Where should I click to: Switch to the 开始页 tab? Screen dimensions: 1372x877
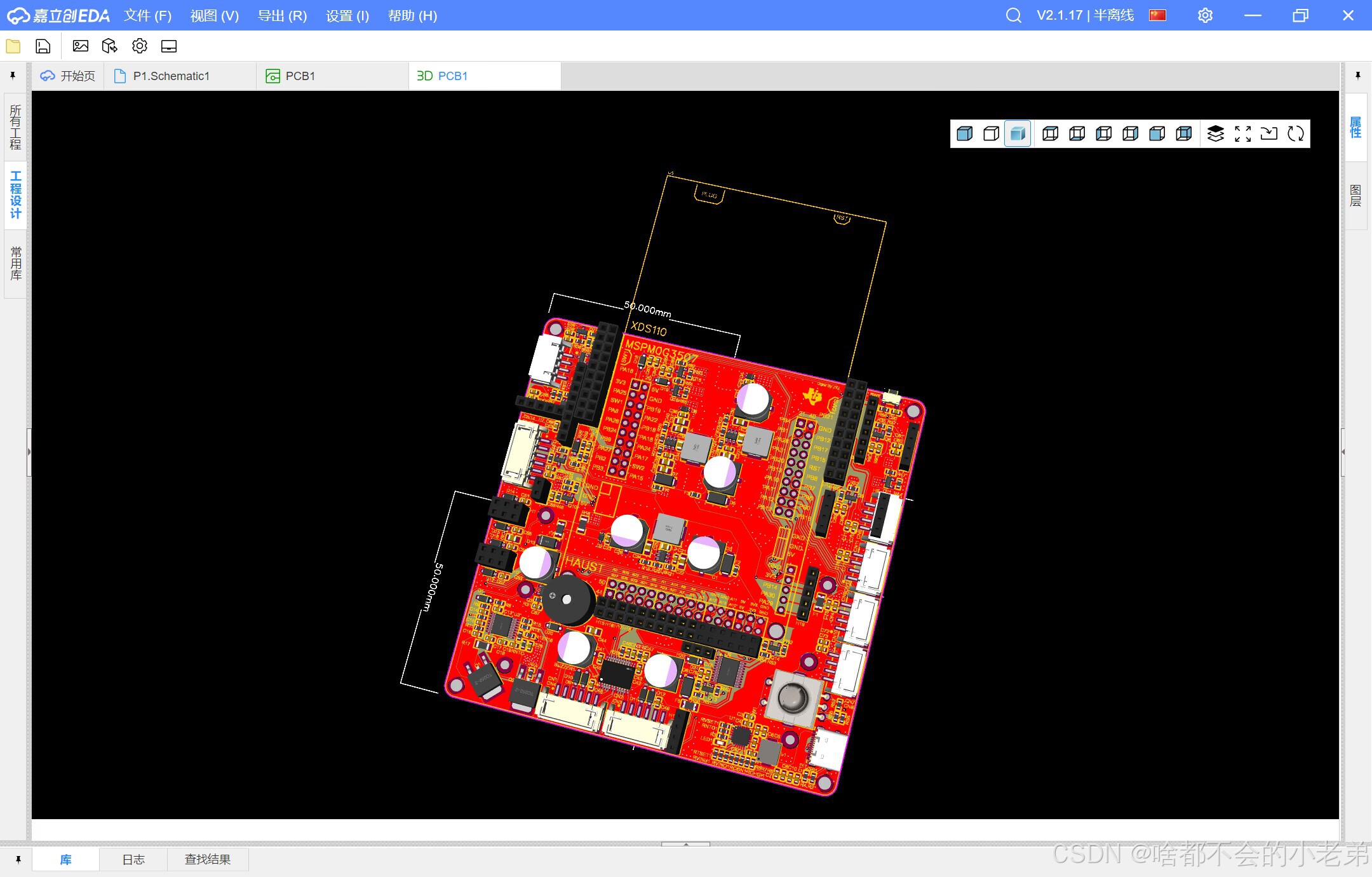pos(67,76)
